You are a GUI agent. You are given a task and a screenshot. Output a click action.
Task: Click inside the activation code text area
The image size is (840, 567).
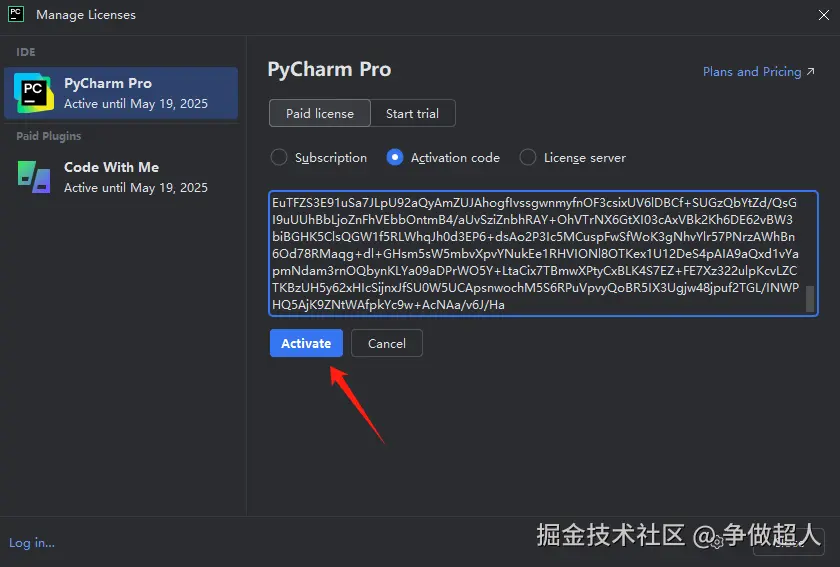pyautogui.click(x=543, y=253)
